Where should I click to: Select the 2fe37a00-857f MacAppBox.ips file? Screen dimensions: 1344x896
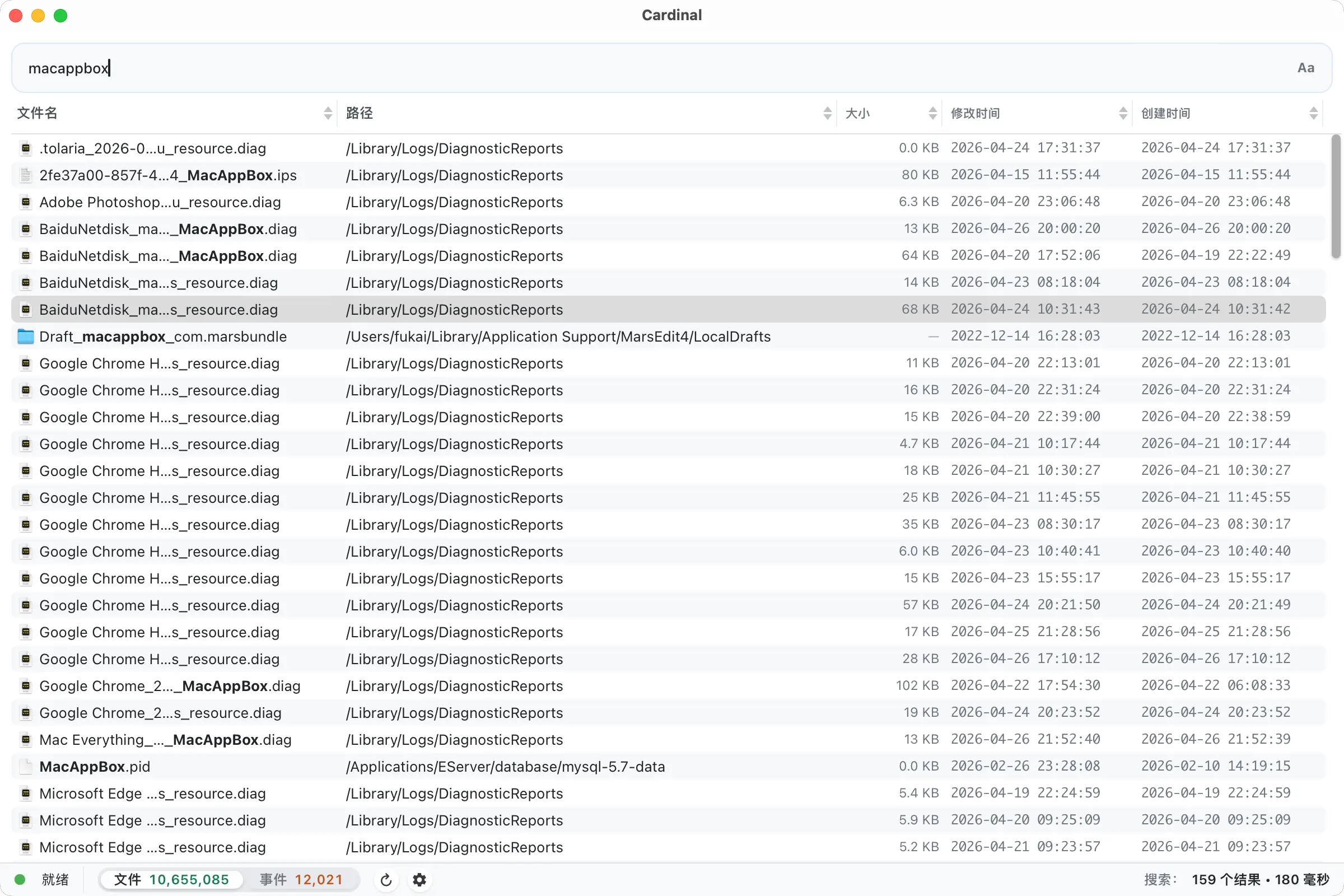click(x=168, y=175)
